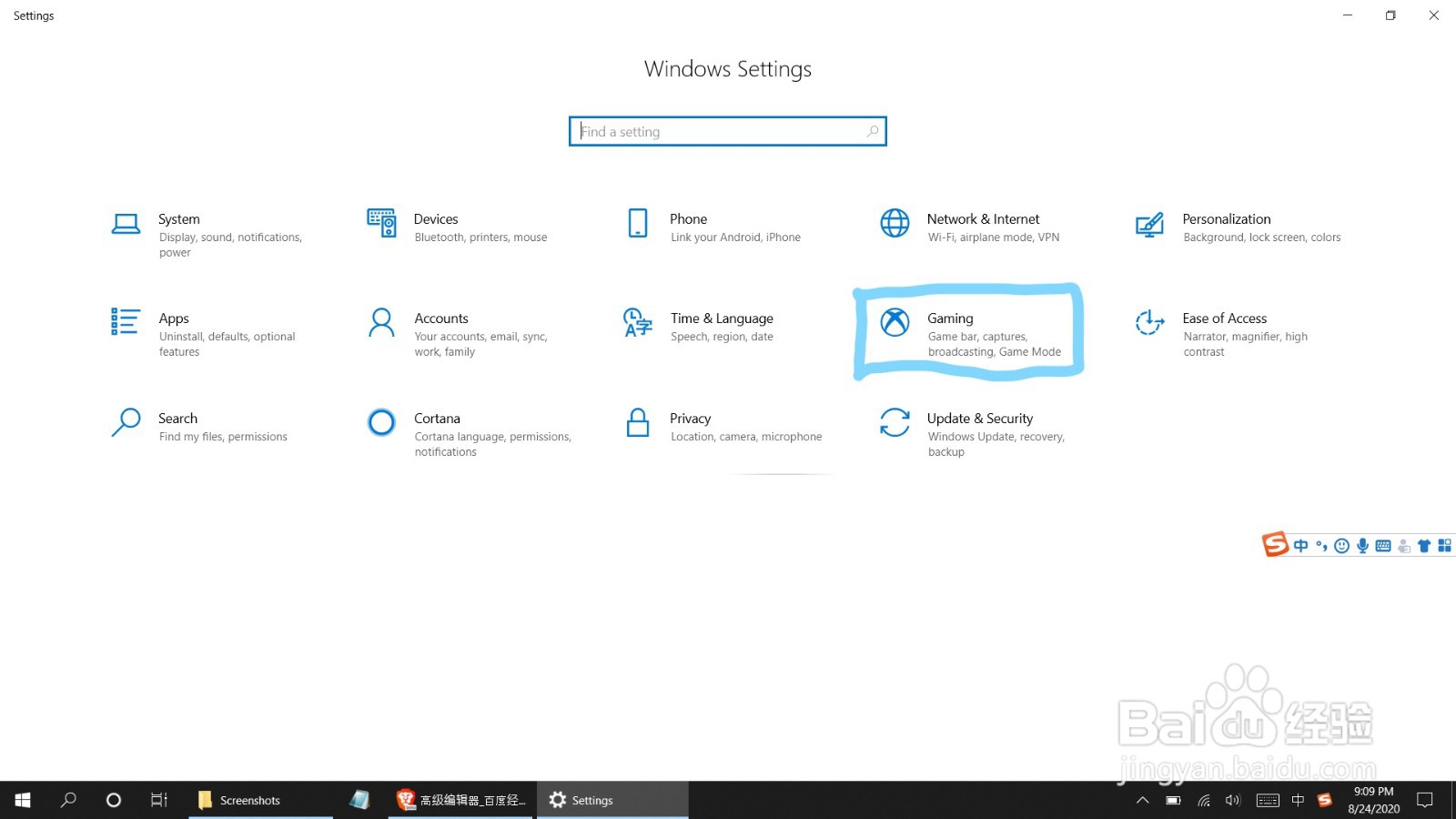Image resolution: width=1456 pixels, height=819 pixels.
Task: Click the battery tray icon
Action: (1173, 801)
